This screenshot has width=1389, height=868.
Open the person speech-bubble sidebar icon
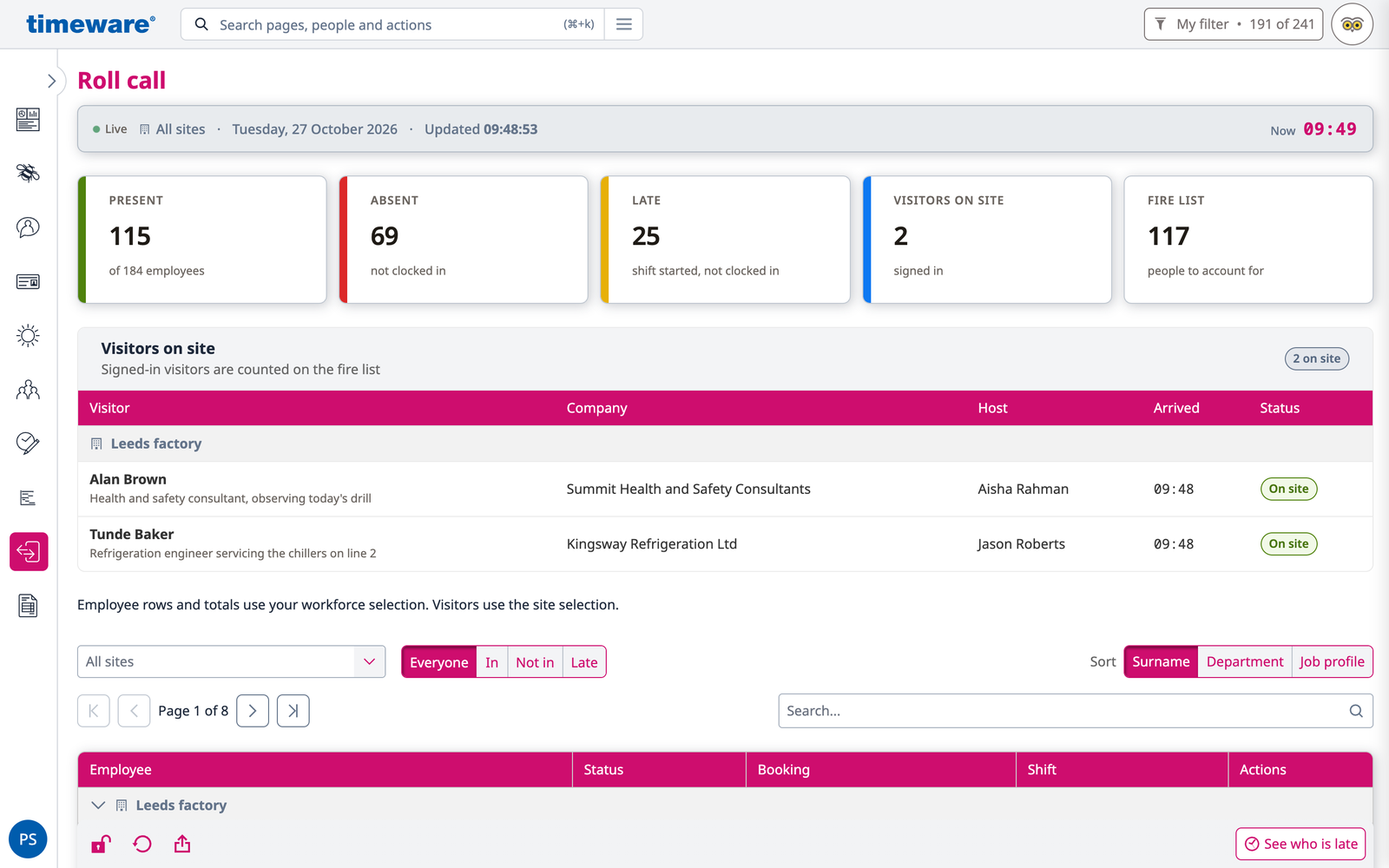coord(28,227)
